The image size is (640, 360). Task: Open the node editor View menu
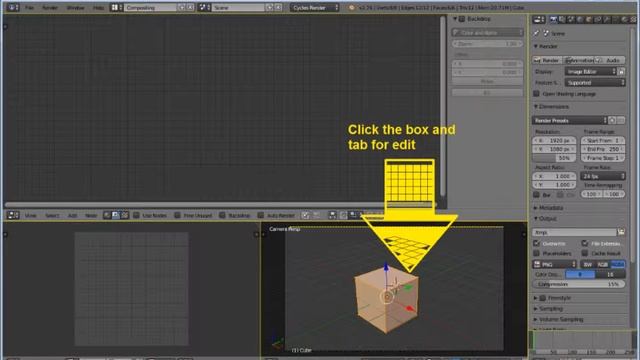31,215
